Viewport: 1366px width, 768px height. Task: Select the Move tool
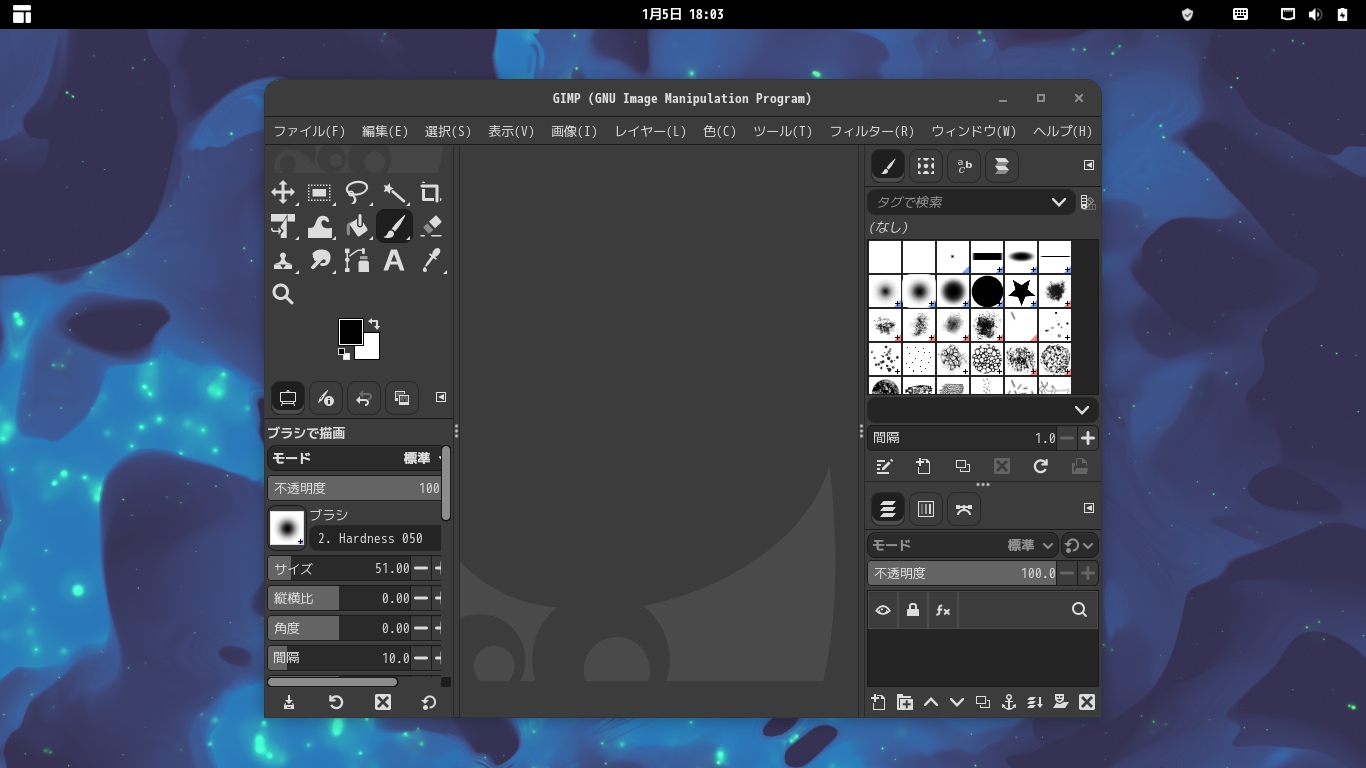coord(283,193)
